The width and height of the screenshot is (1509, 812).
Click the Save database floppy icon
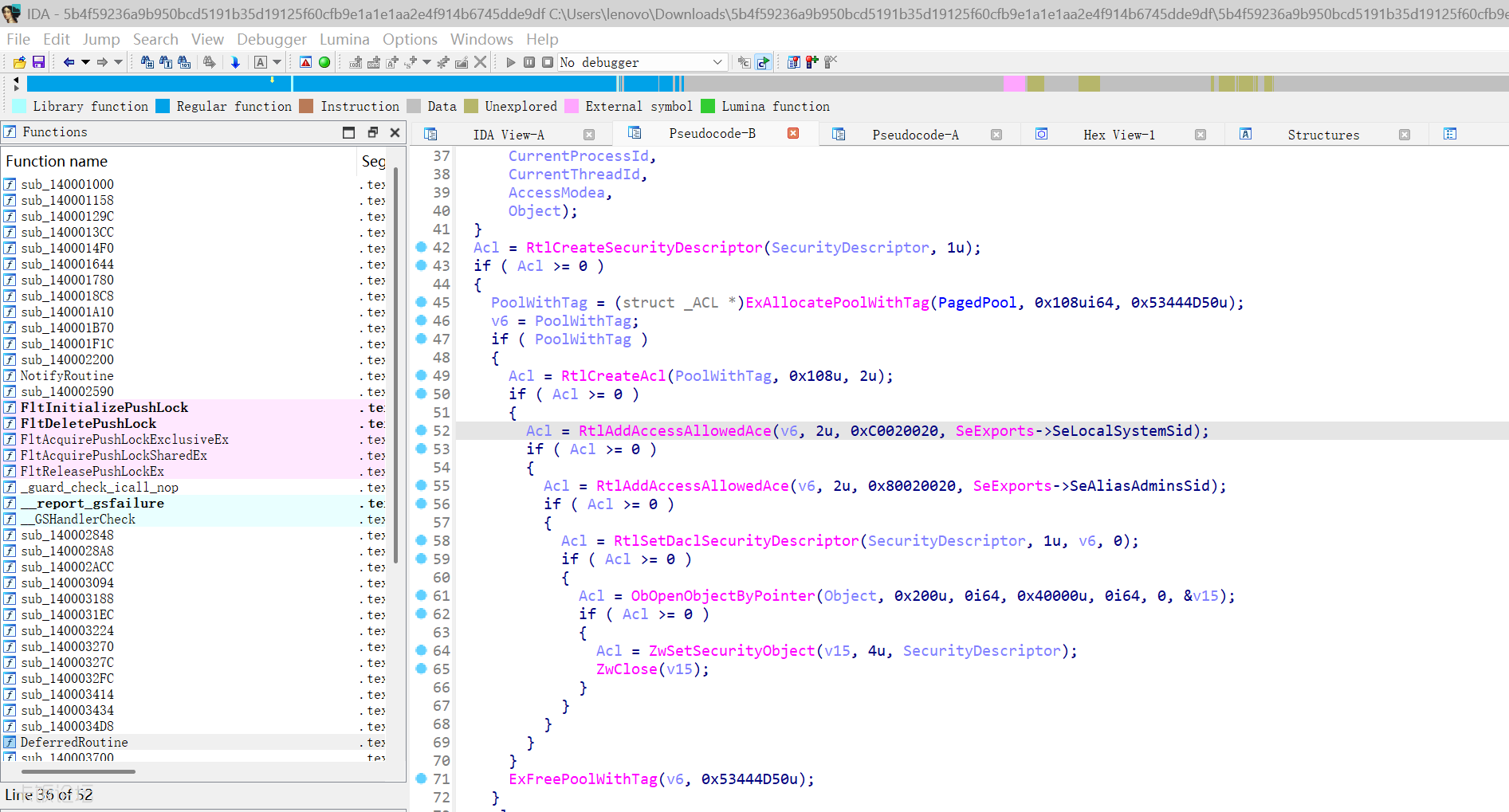click(38, 62)
